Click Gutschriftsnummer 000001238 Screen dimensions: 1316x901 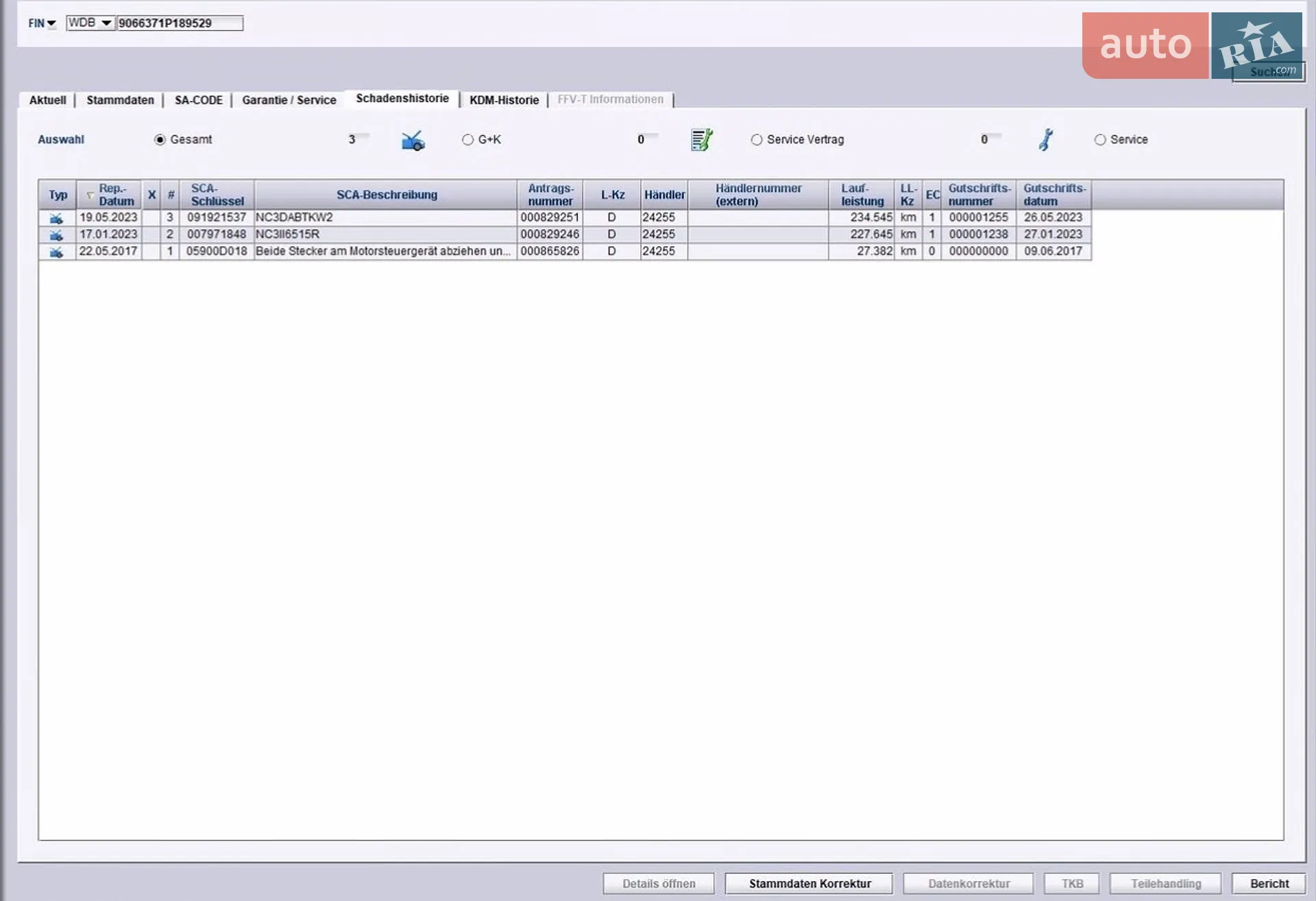(979, 235)
